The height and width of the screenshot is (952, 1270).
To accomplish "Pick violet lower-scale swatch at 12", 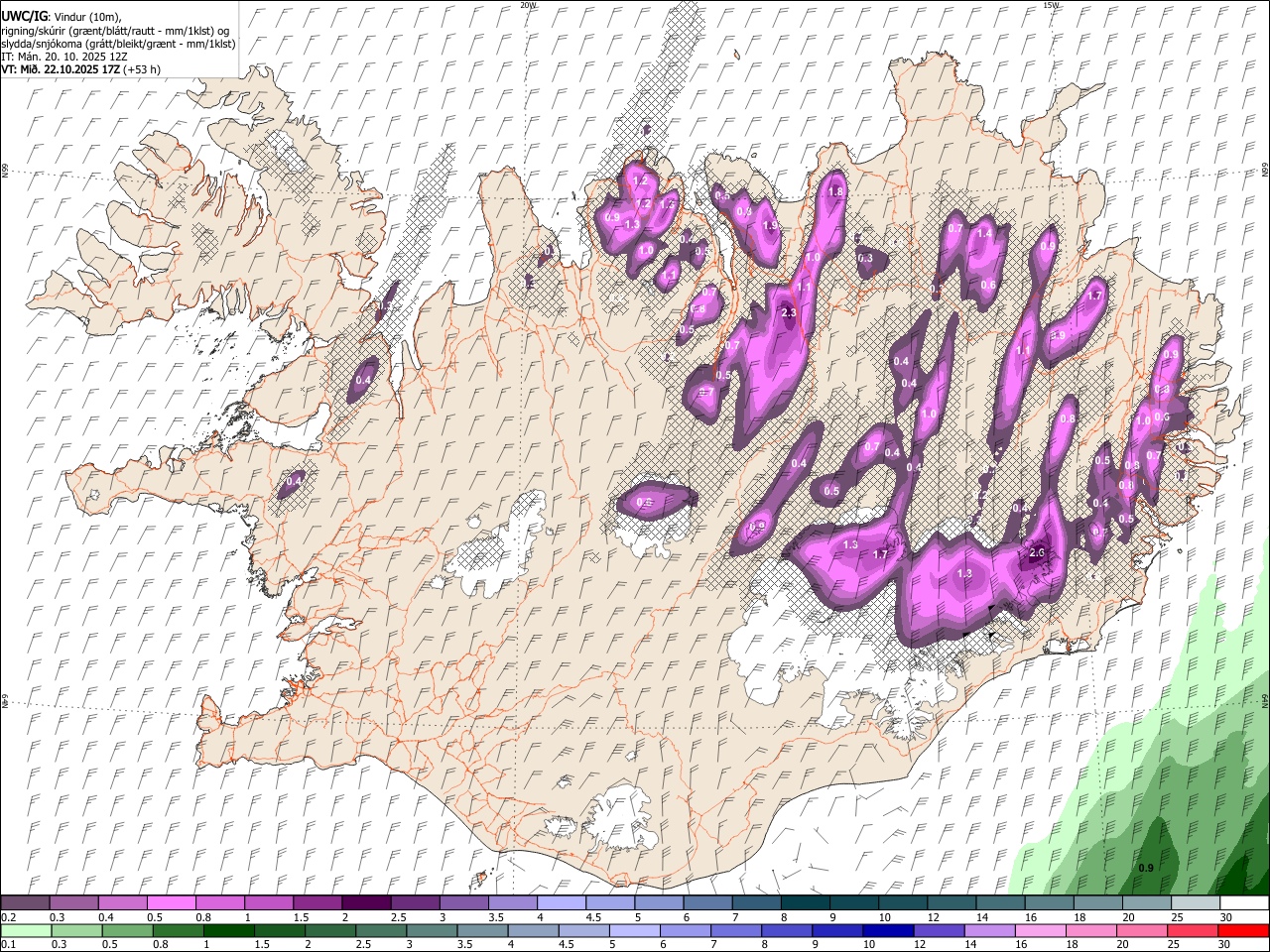I will coord(940,931).
